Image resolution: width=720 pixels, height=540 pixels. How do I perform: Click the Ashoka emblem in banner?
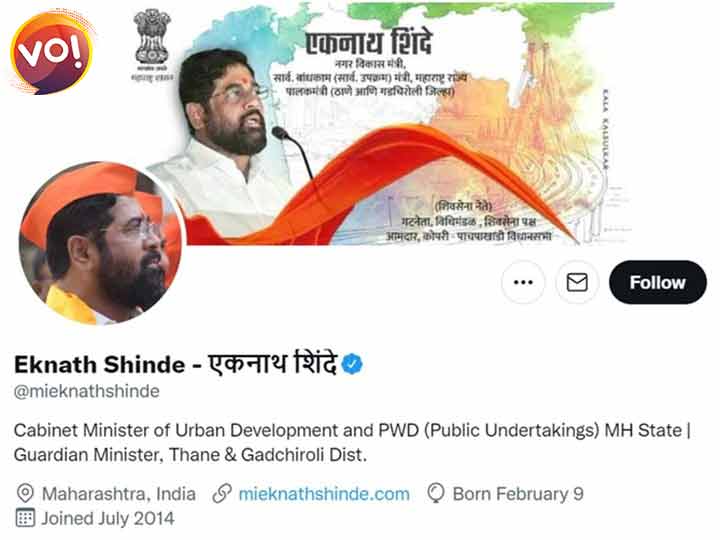(x=152, y=45)
